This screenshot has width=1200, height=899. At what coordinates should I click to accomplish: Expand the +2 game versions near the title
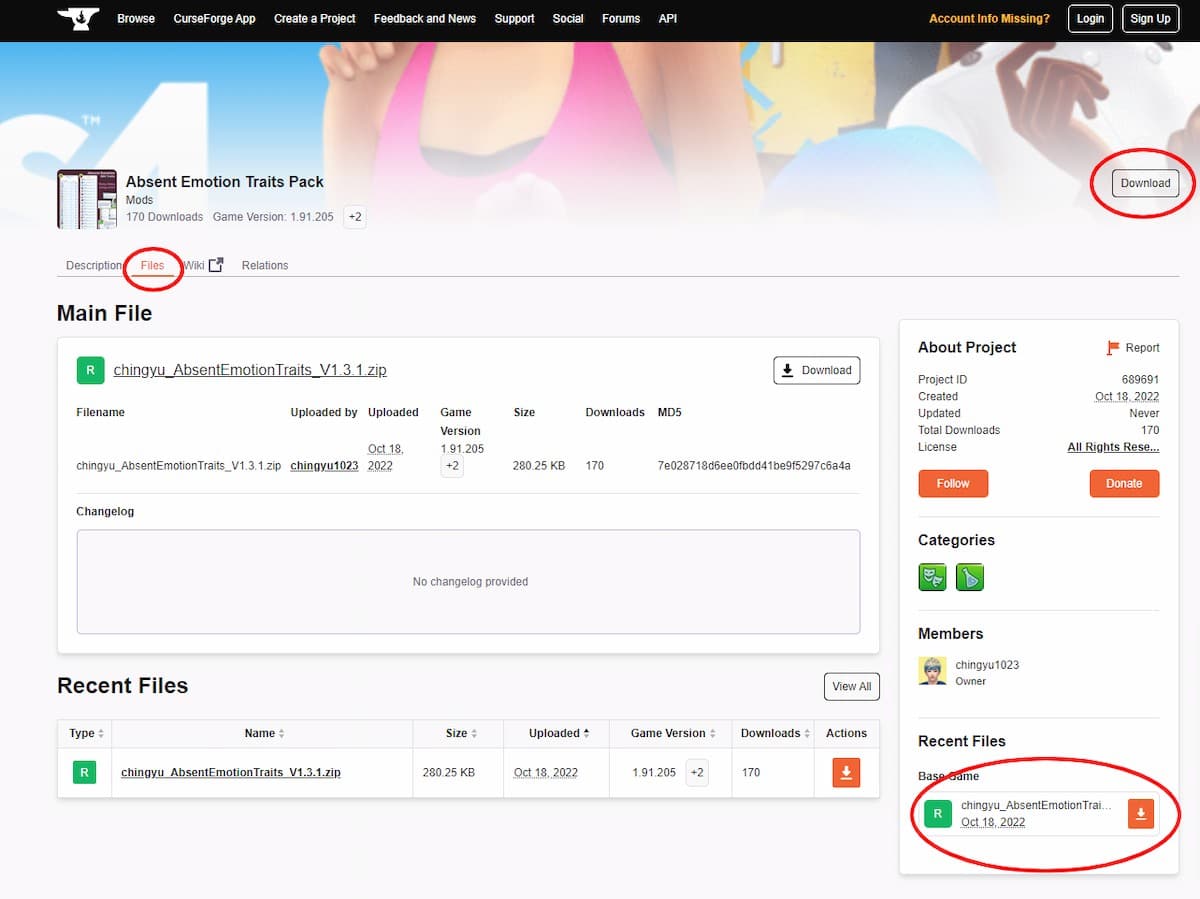354,216
